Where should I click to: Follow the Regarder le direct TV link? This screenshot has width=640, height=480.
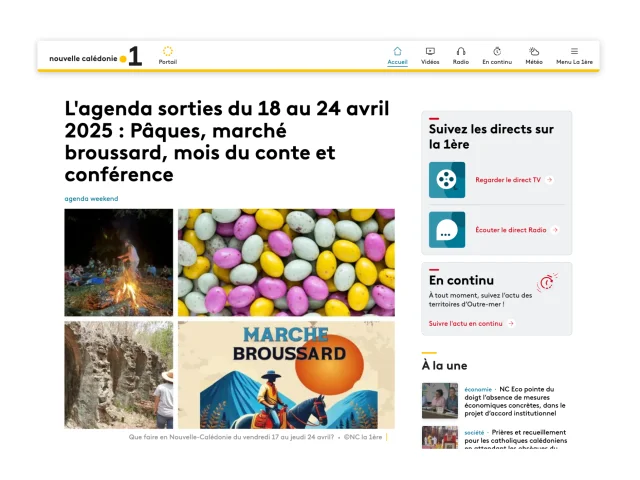point(508,180)
